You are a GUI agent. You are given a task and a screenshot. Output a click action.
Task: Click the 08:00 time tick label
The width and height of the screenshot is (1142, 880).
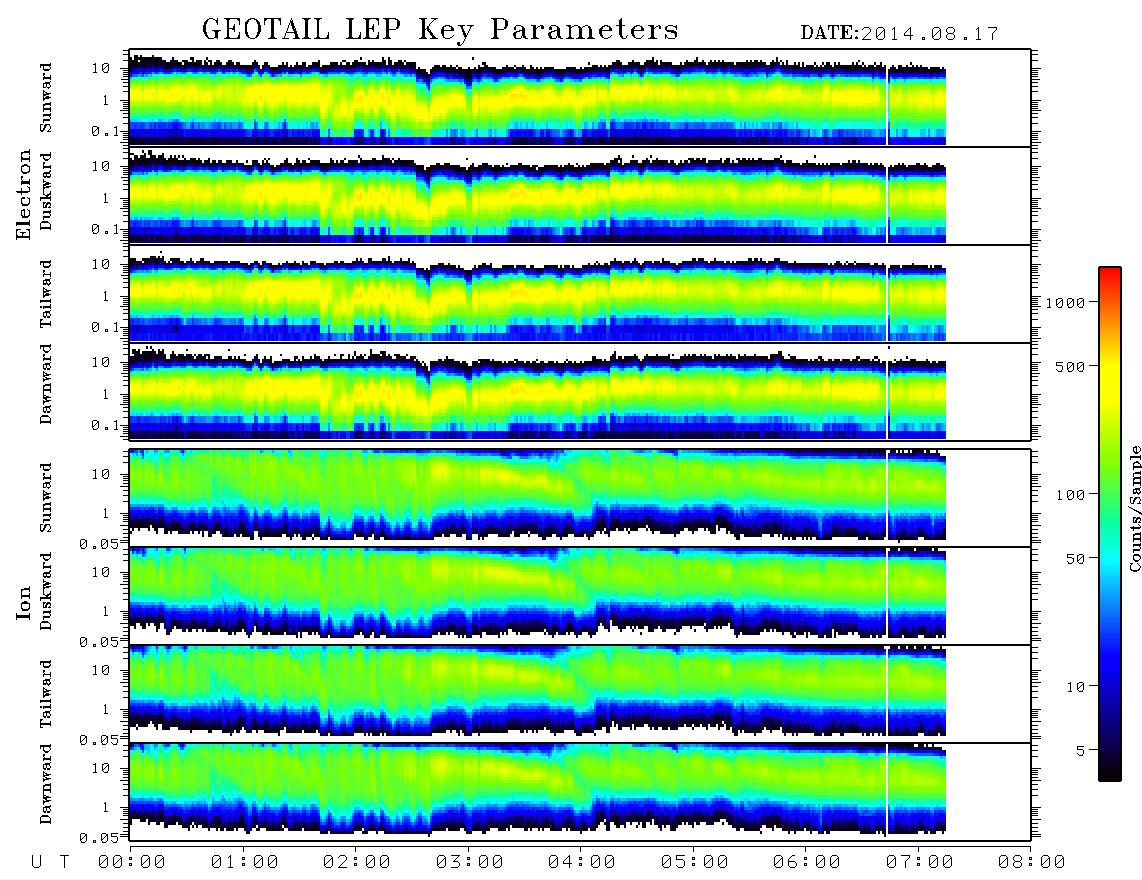1032,863
